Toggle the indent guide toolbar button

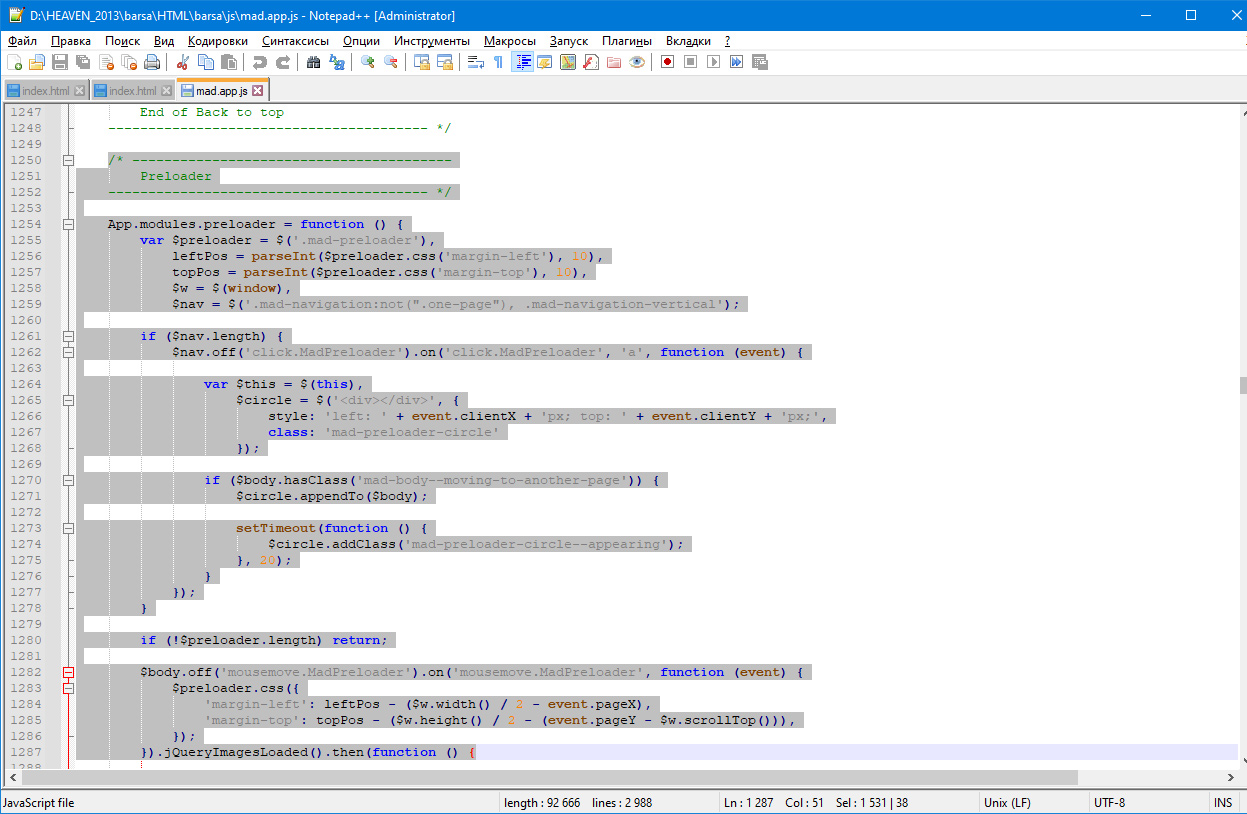click(x=522, y=62)
